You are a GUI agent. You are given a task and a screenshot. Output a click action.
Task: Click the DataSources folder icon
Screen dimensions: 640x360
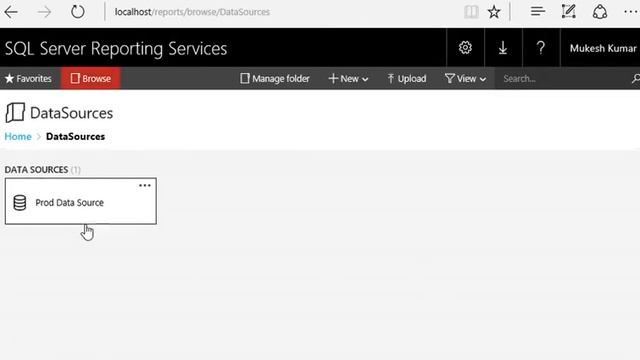click(15, 113)
